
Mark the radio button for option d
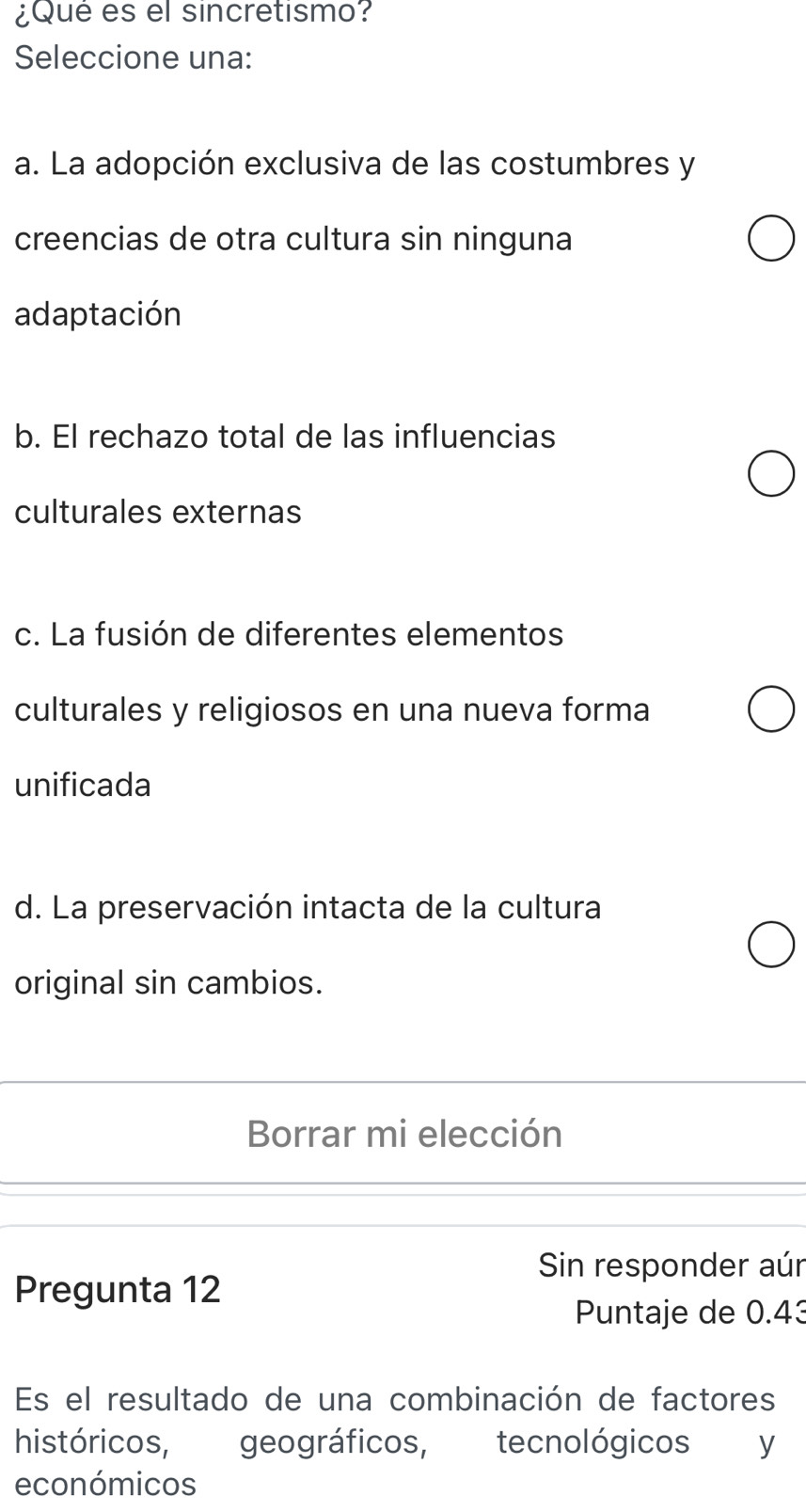click(x=771, y=945)
